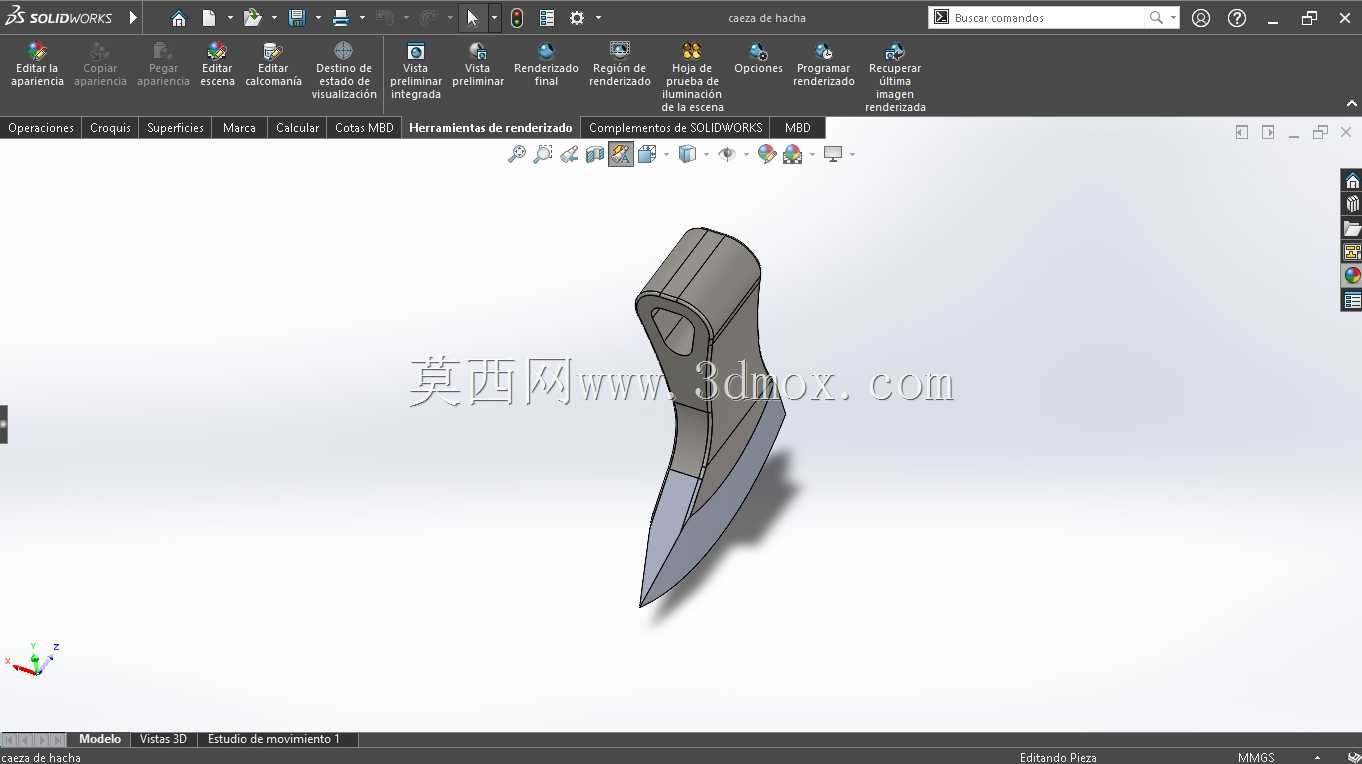Click the View Orientation cube icon

646,154
